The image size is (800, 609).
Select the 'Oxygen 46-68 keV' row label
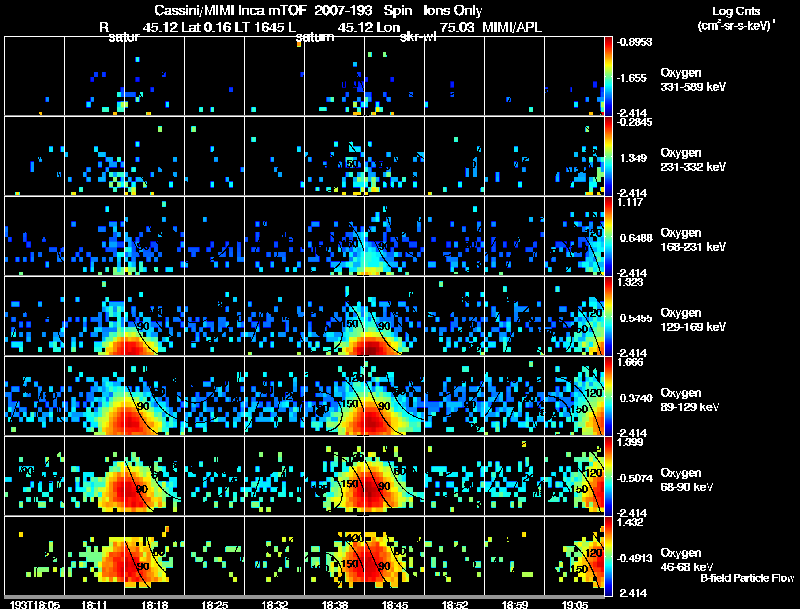tap(687, 560)
